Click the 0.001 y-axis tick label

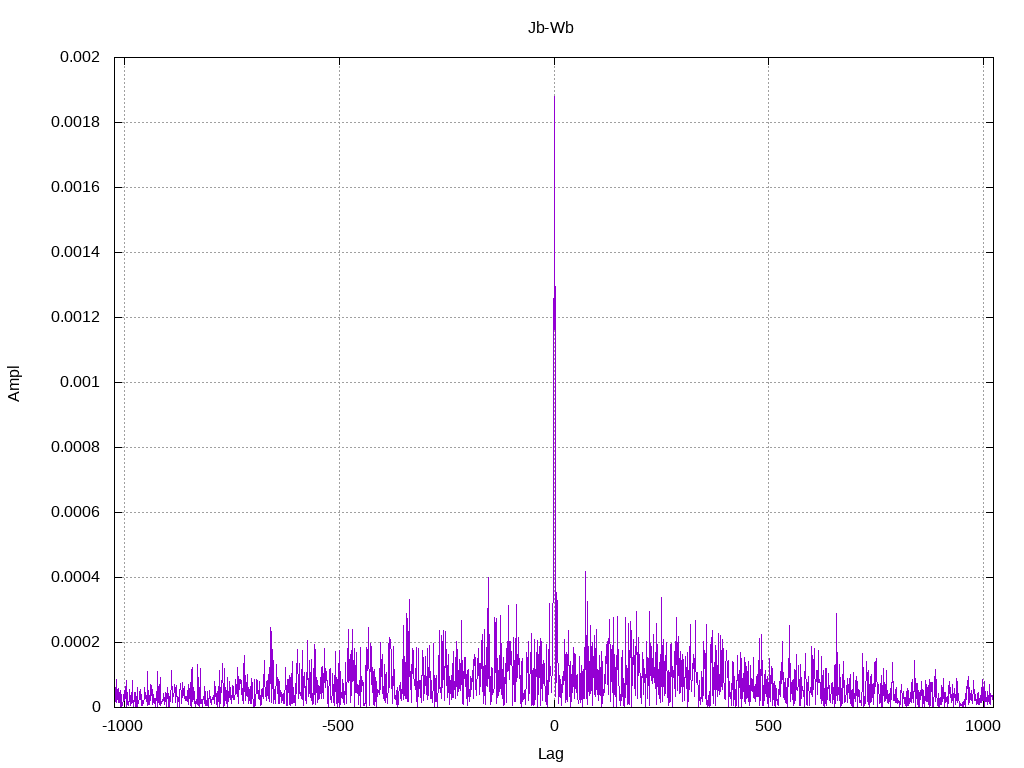[80, 382]
